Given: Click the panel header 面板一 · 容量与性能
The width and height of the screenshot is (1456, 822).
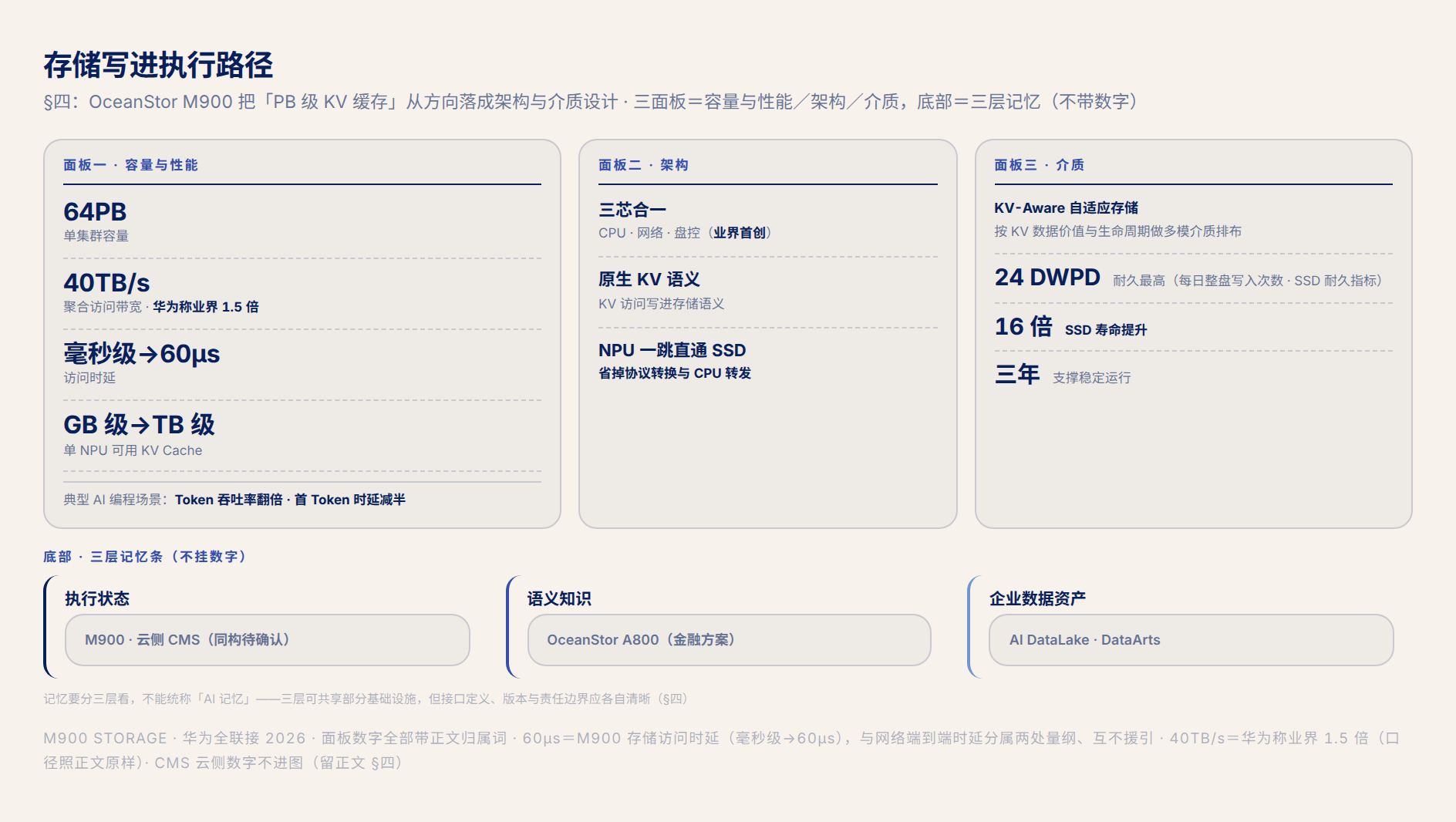Looking at the screenshot, I should coord(130,165).
